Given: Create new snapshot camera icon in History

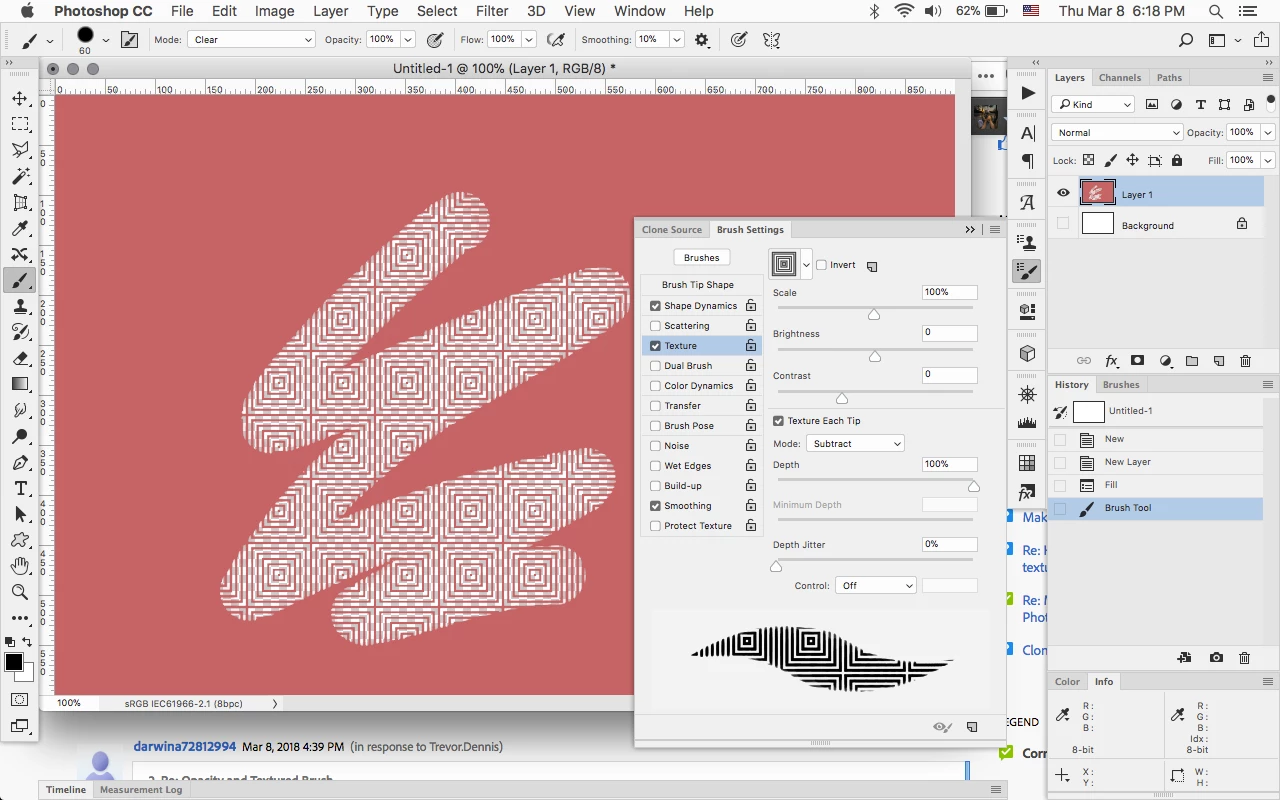Looking at the screenshot, I should pyautogui.click(x=1216, y=657).
